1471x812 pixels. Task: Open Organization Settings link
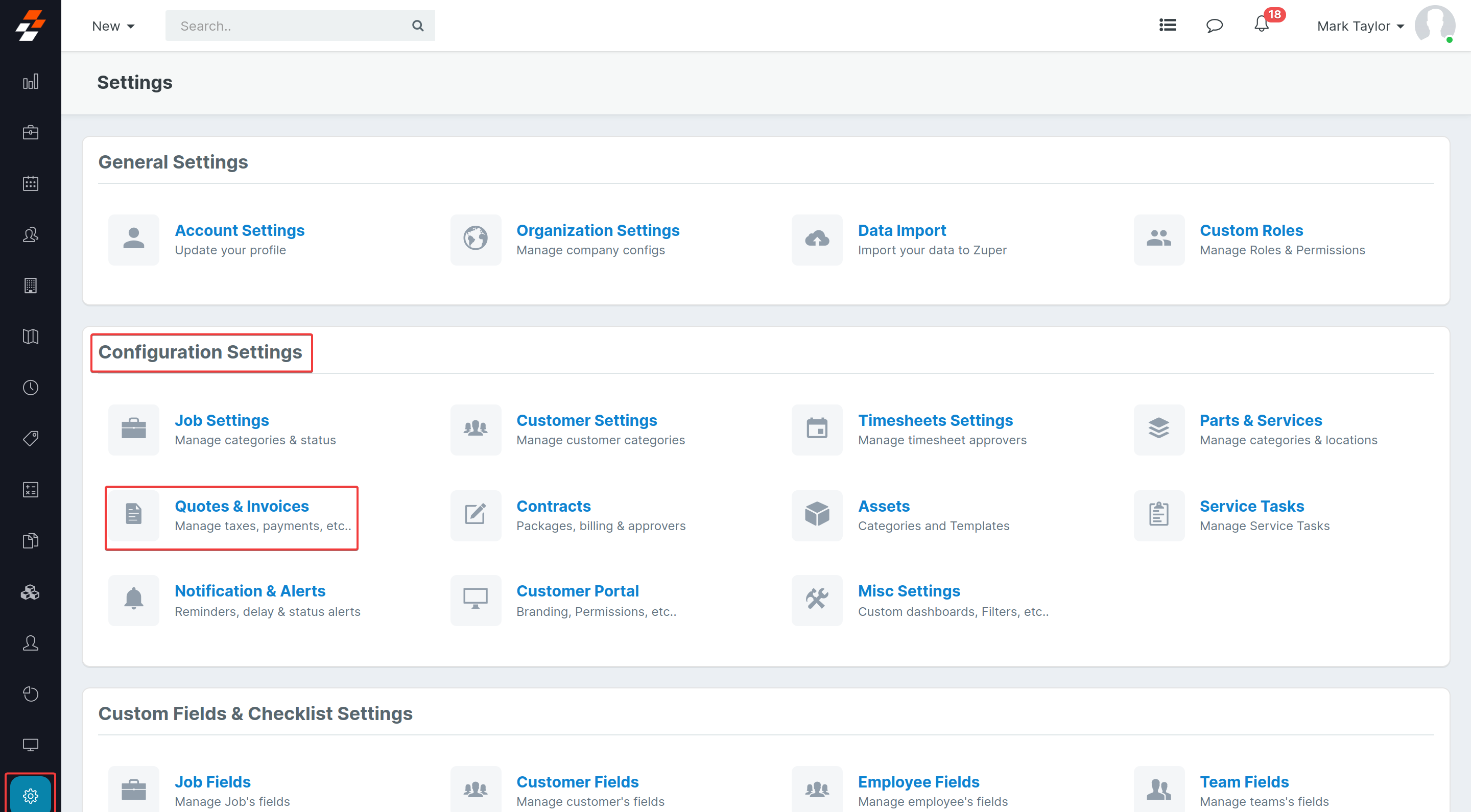597,230
